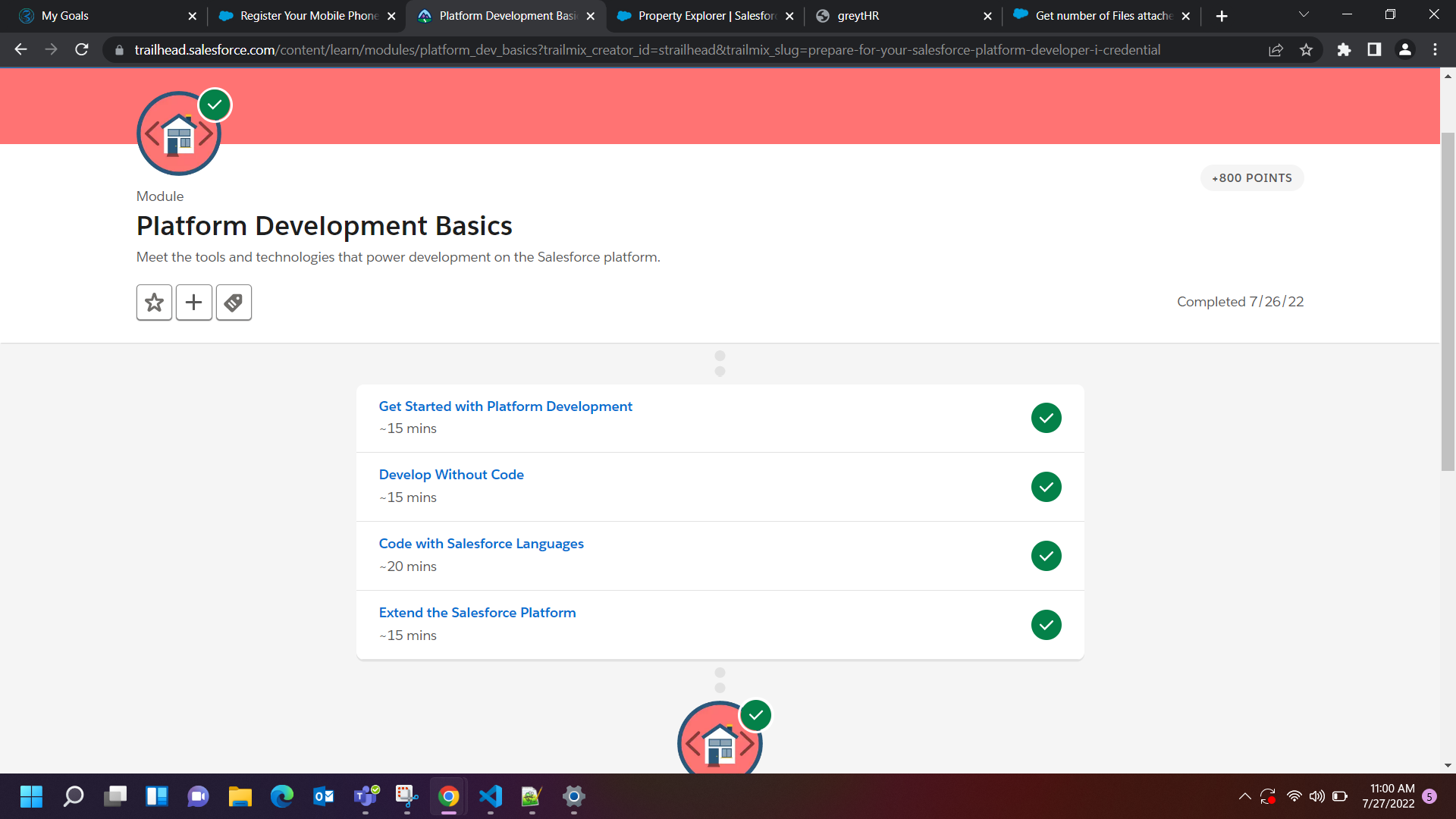Click the Chrome extensions puzzle icon
Screen dimensions: 1456x819
click(1344, 50)
